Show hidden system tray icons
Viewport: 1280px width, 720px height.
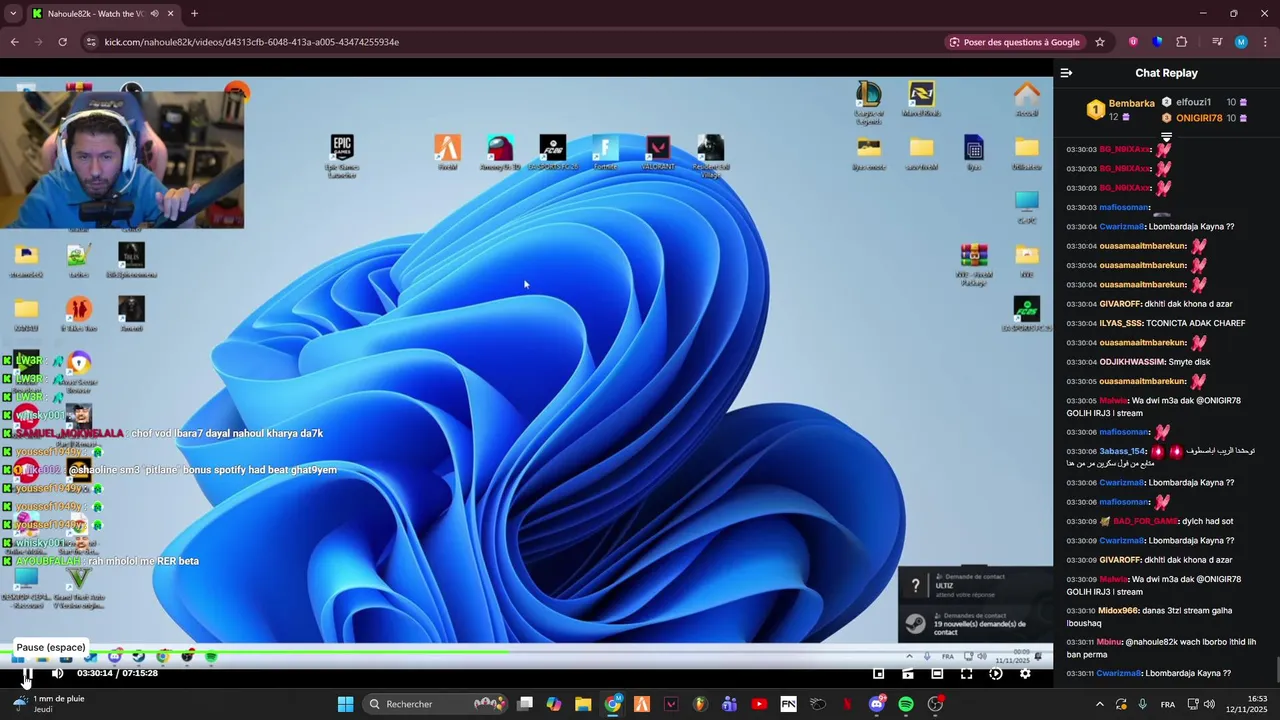(x=1100, y=704)
